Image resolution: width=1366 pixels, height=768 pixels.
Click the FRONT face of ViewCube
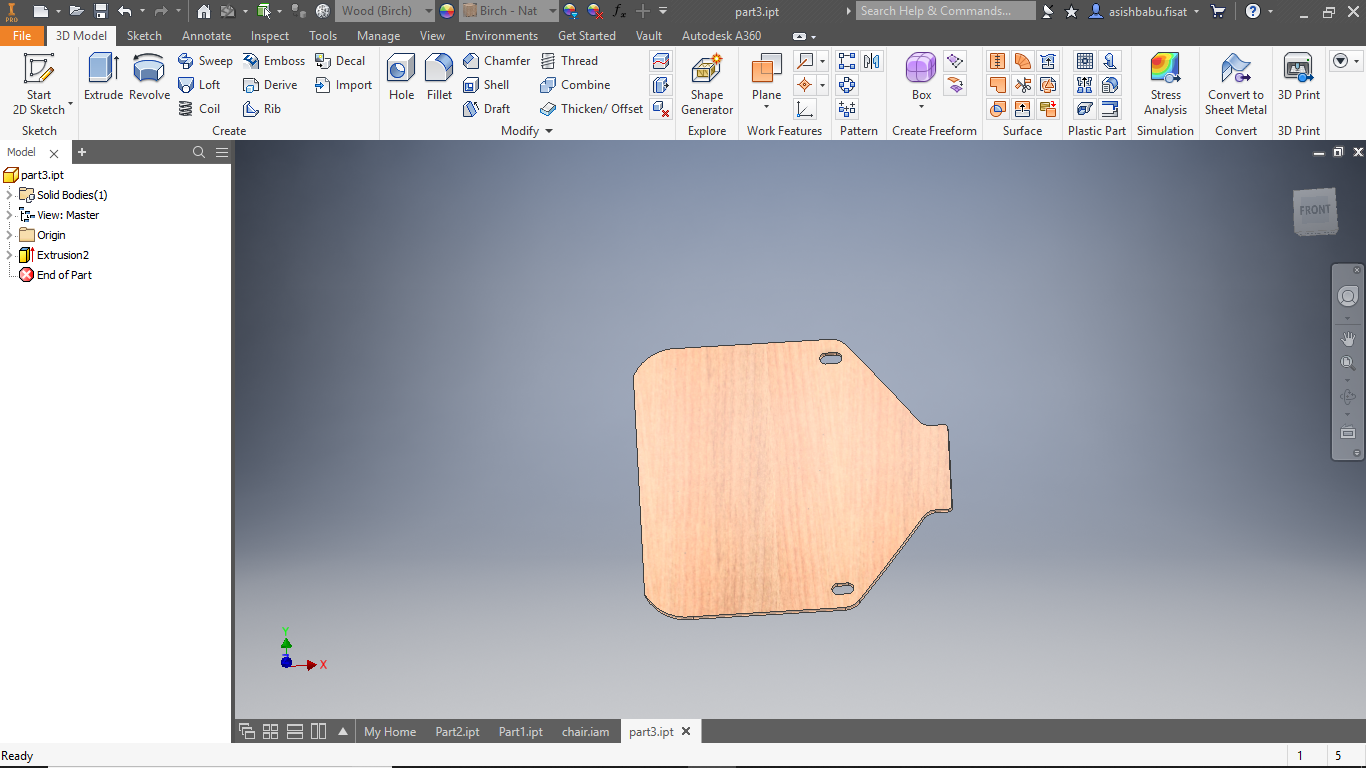click(x=1314, y=210)
